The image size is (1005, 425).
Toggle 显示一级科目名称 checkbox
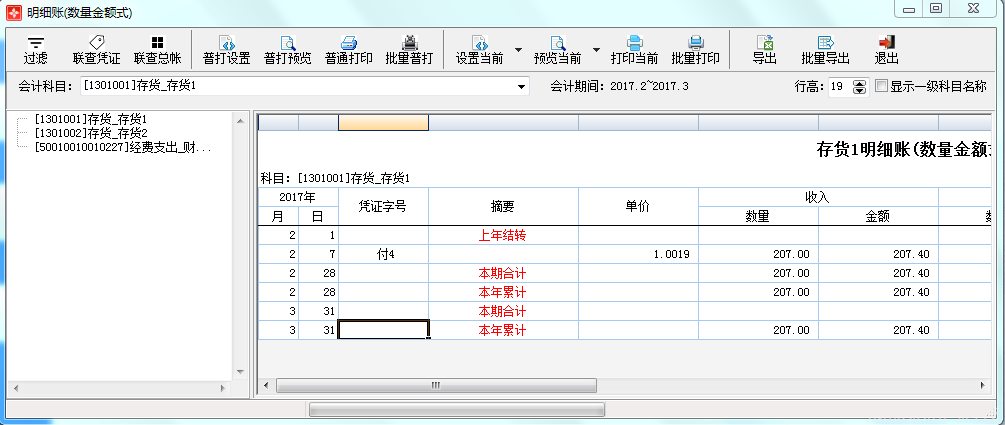[x=881, y=87]
